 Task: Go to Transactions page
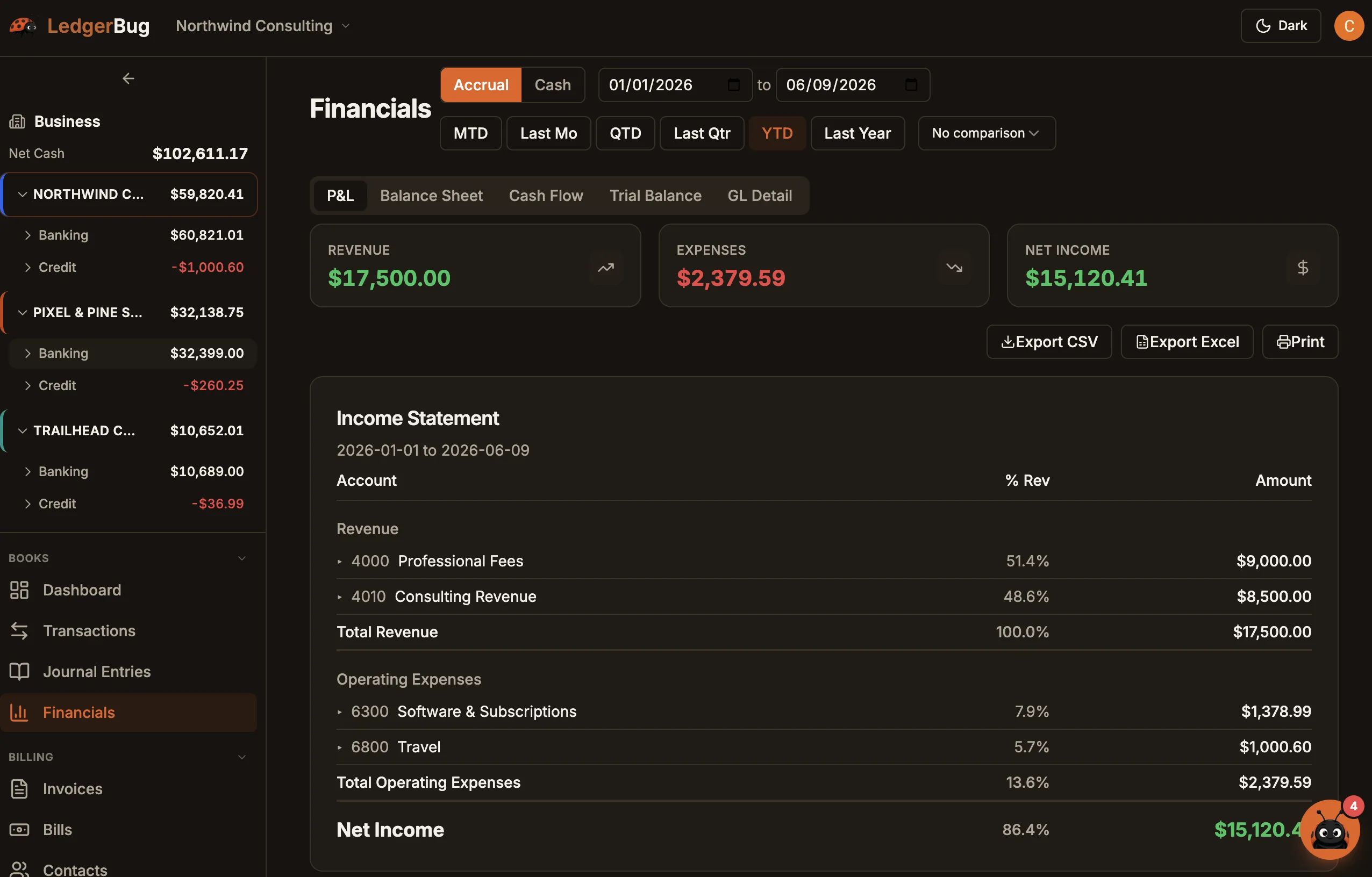129,631
